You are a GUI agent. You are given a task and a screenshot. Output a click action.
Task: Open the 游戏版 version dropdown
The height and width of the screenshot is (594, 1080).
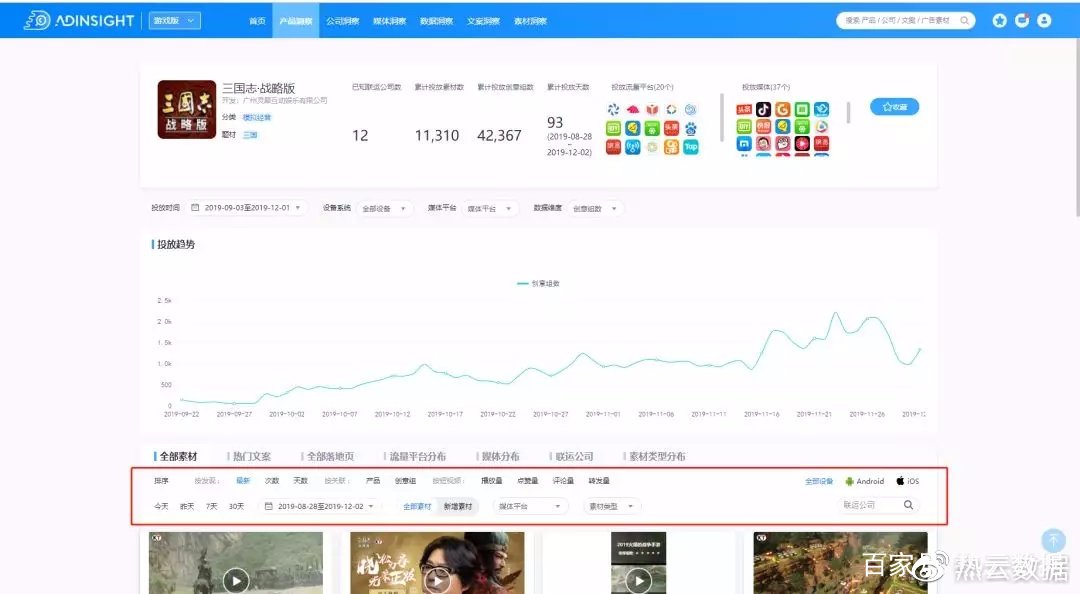175,21
